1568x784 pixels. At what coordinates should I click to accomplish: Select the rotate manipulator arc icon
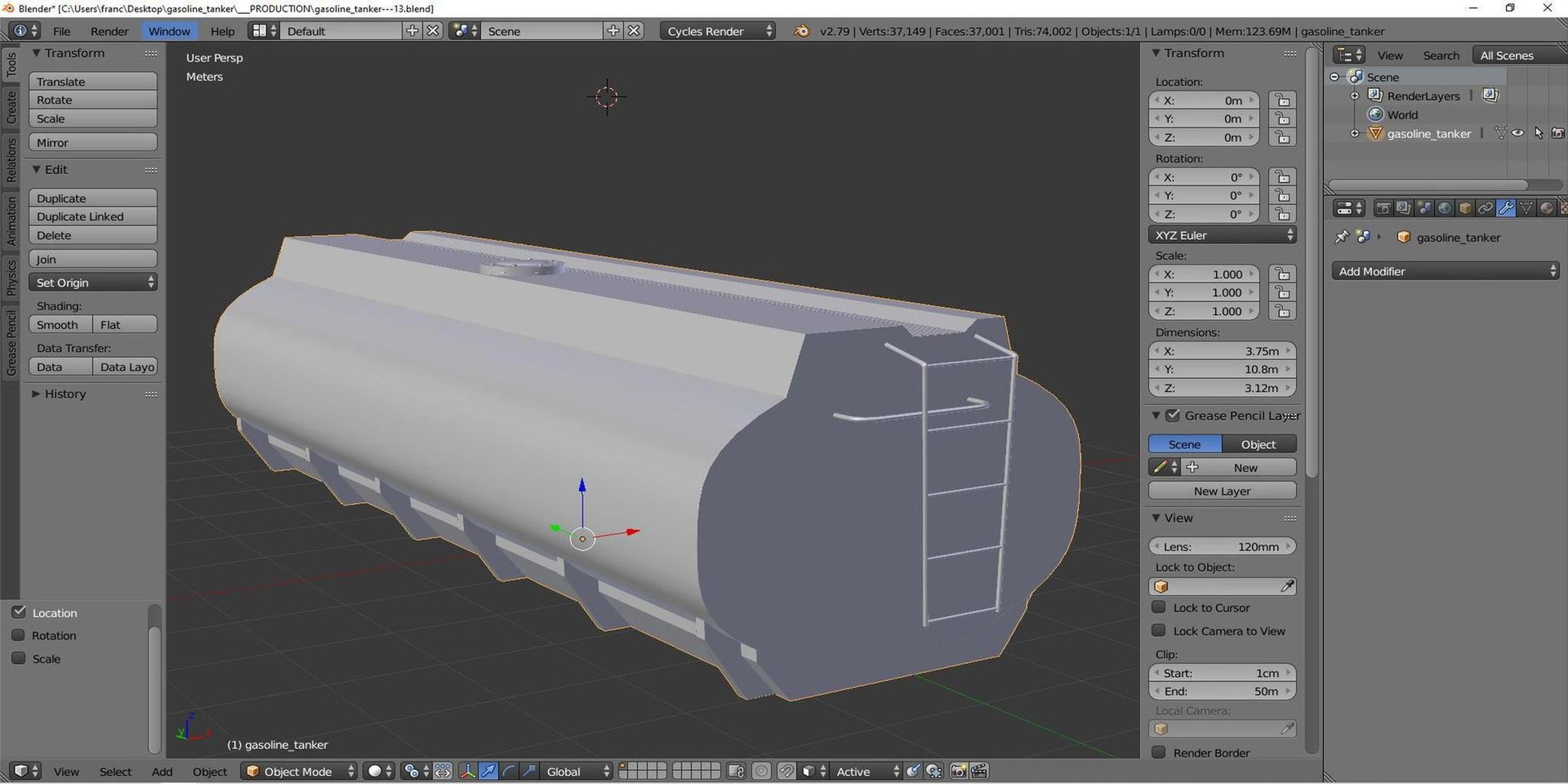[509, 771]
